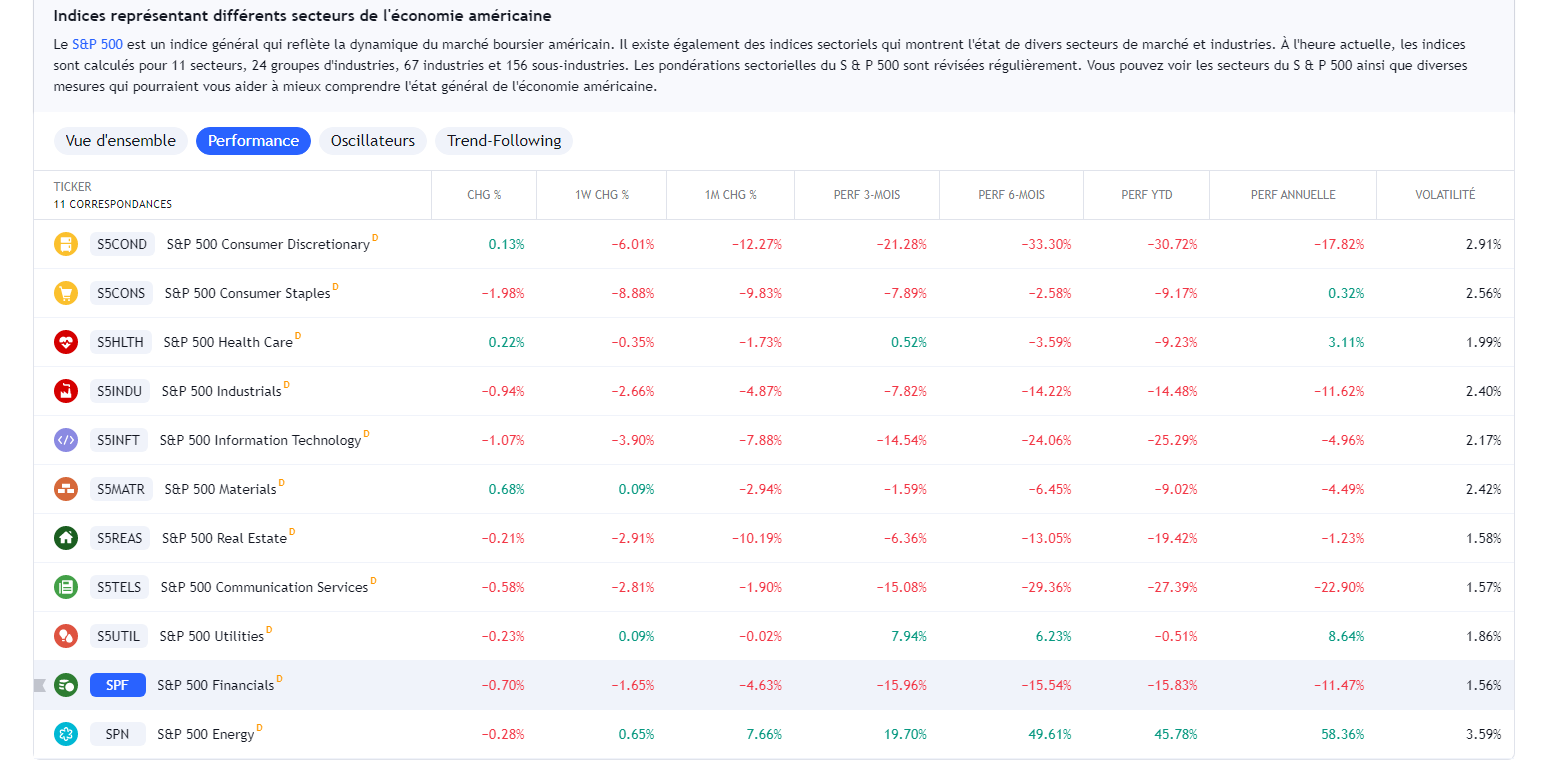Click the Industrials factory icon
This screenshot has height=773, width=1553.
click(x=66, y=391)
